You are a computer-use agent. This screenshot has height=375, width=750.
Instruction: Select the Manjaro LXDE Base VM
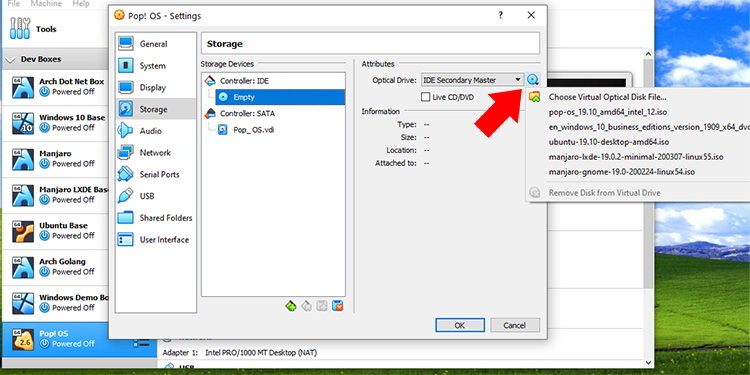point(55,195)
